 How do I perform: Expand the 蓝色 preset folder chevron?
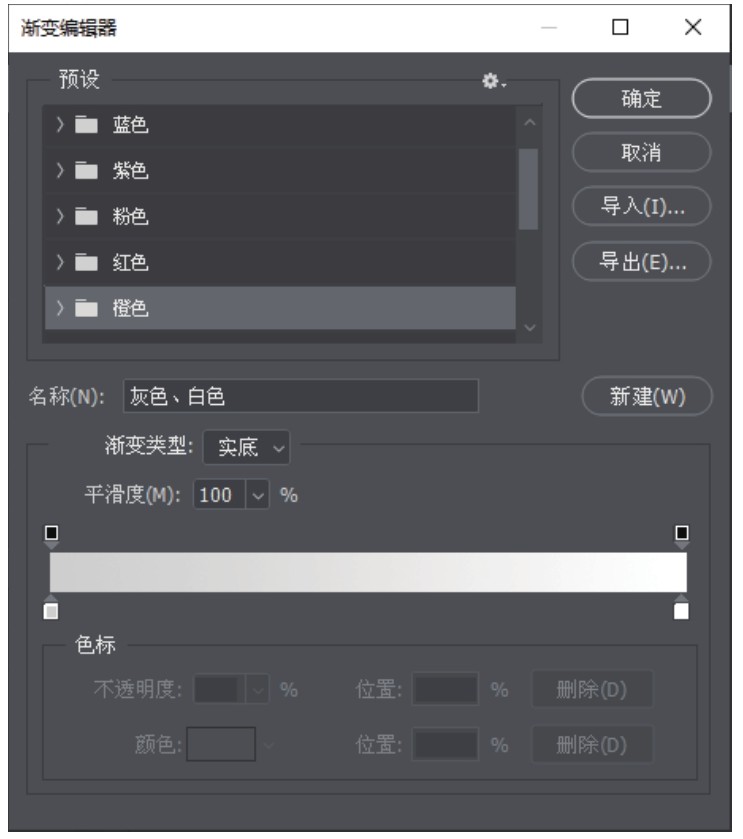coord(60,125)
